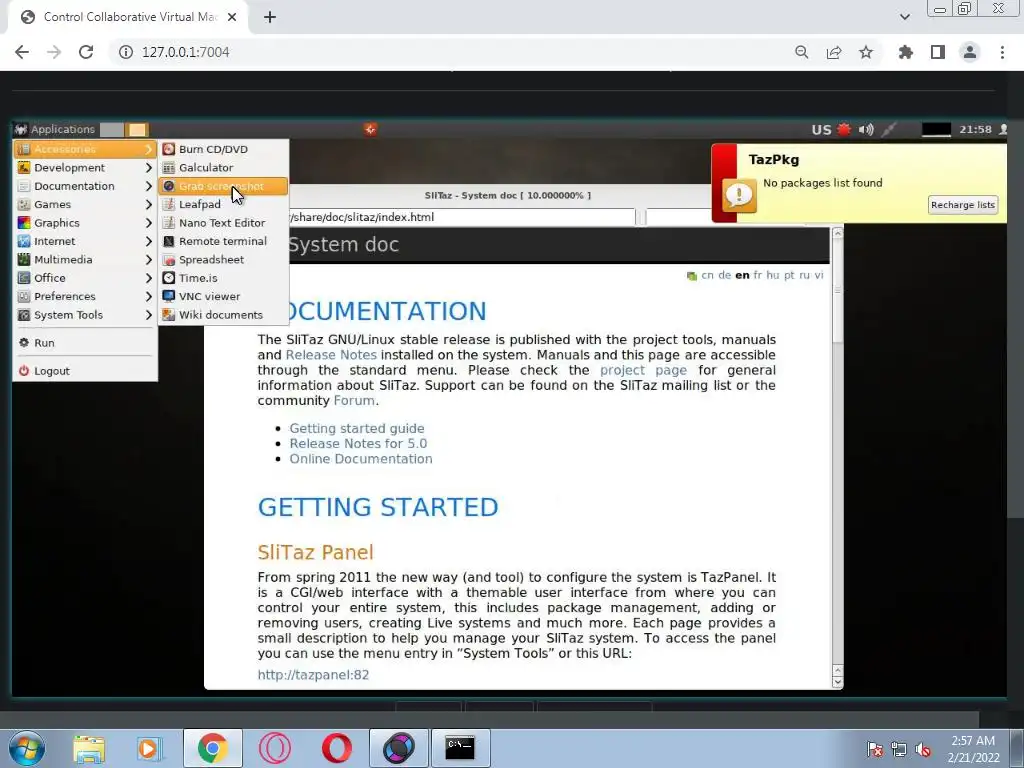Select Grab screenshot entry

tap(223, 186)
